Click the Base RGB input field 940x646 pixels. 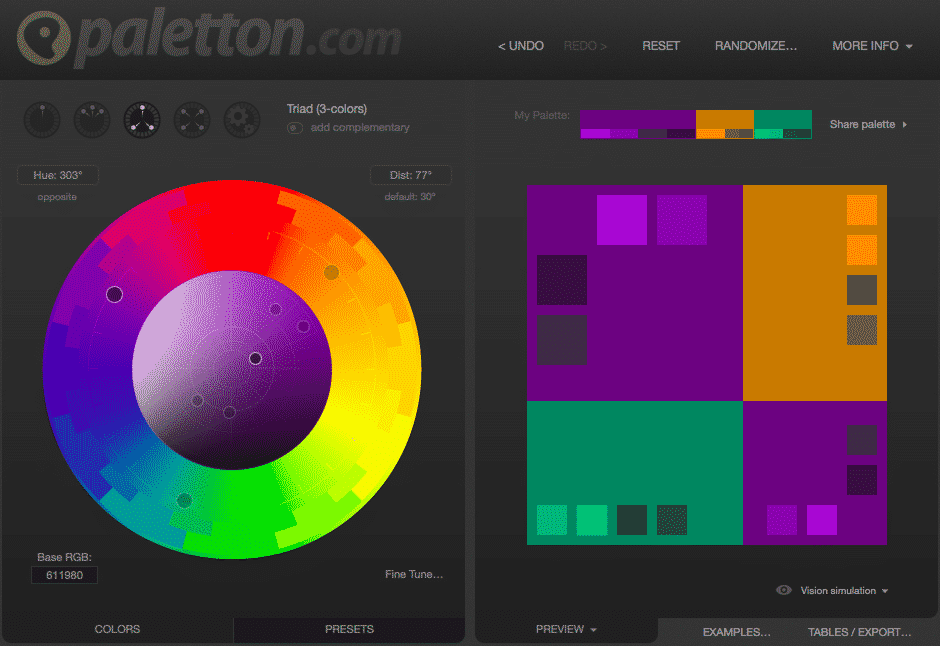[x=64, y=575]
